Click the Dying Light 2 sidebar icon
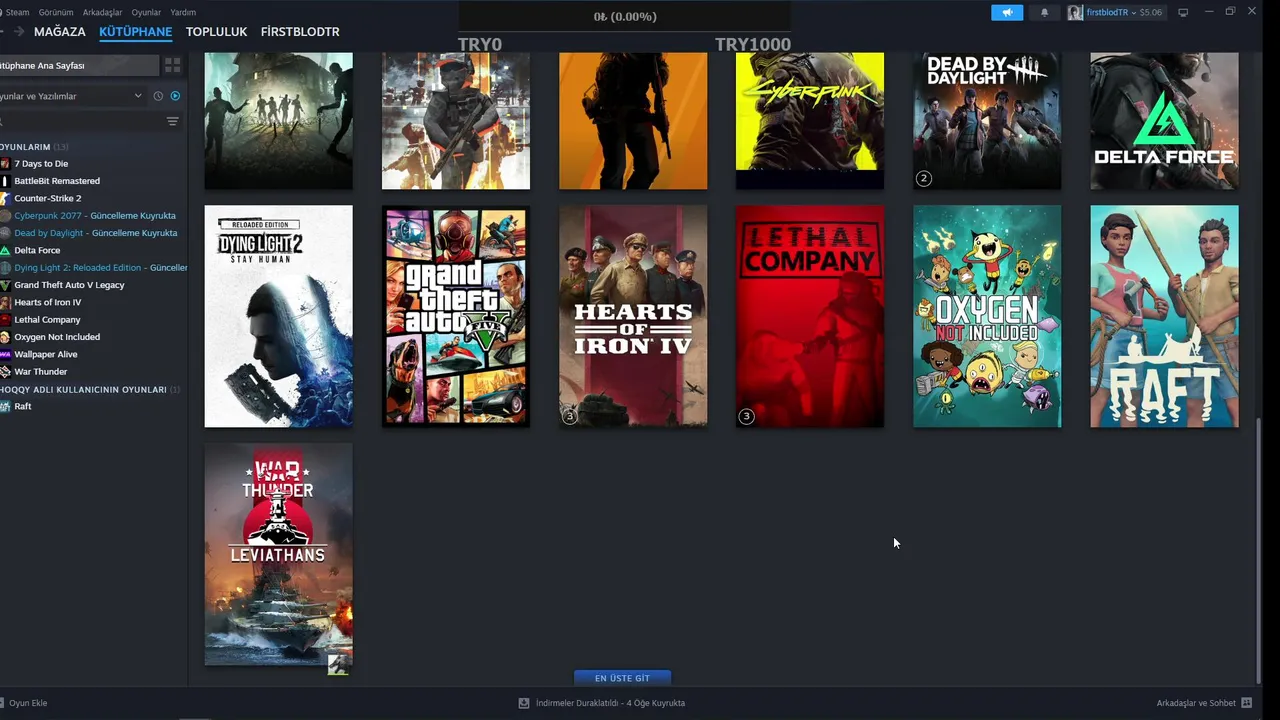This screenshot has width=1280, height=720. [x=5, y=267]
